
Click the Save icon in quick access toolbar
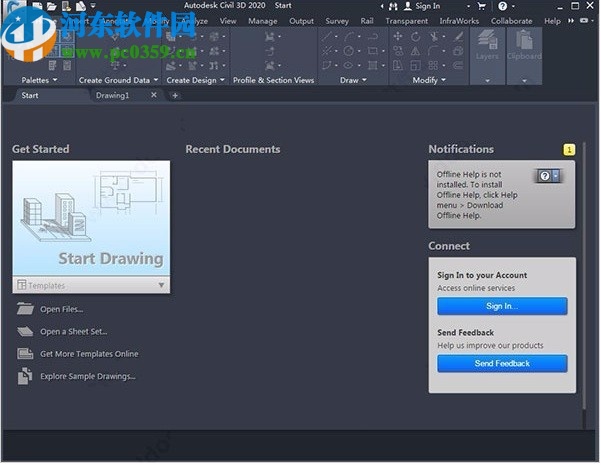point(66,6)
